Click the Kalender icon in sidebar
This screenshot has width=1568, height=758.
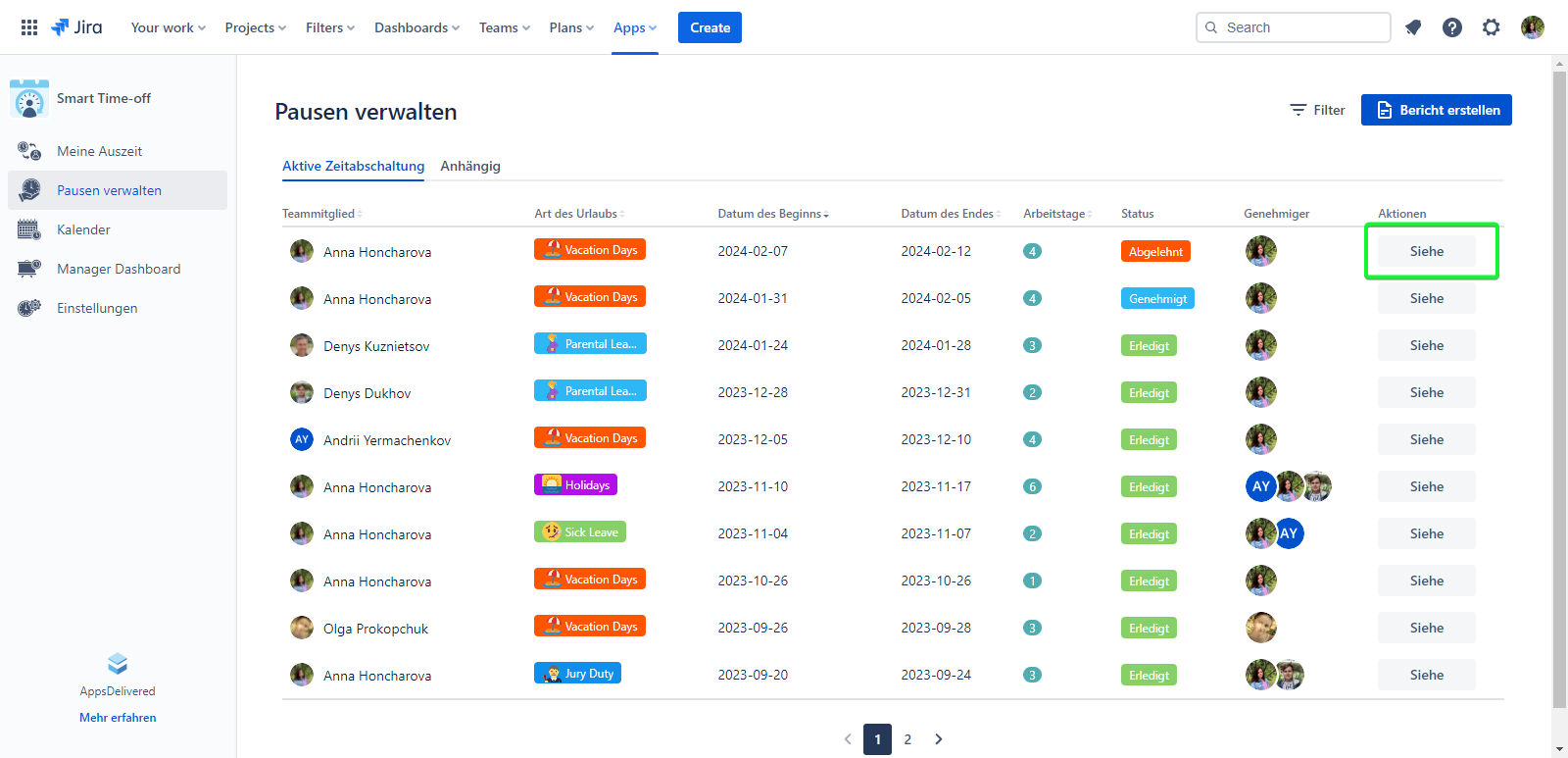click(x=29, y=229)
